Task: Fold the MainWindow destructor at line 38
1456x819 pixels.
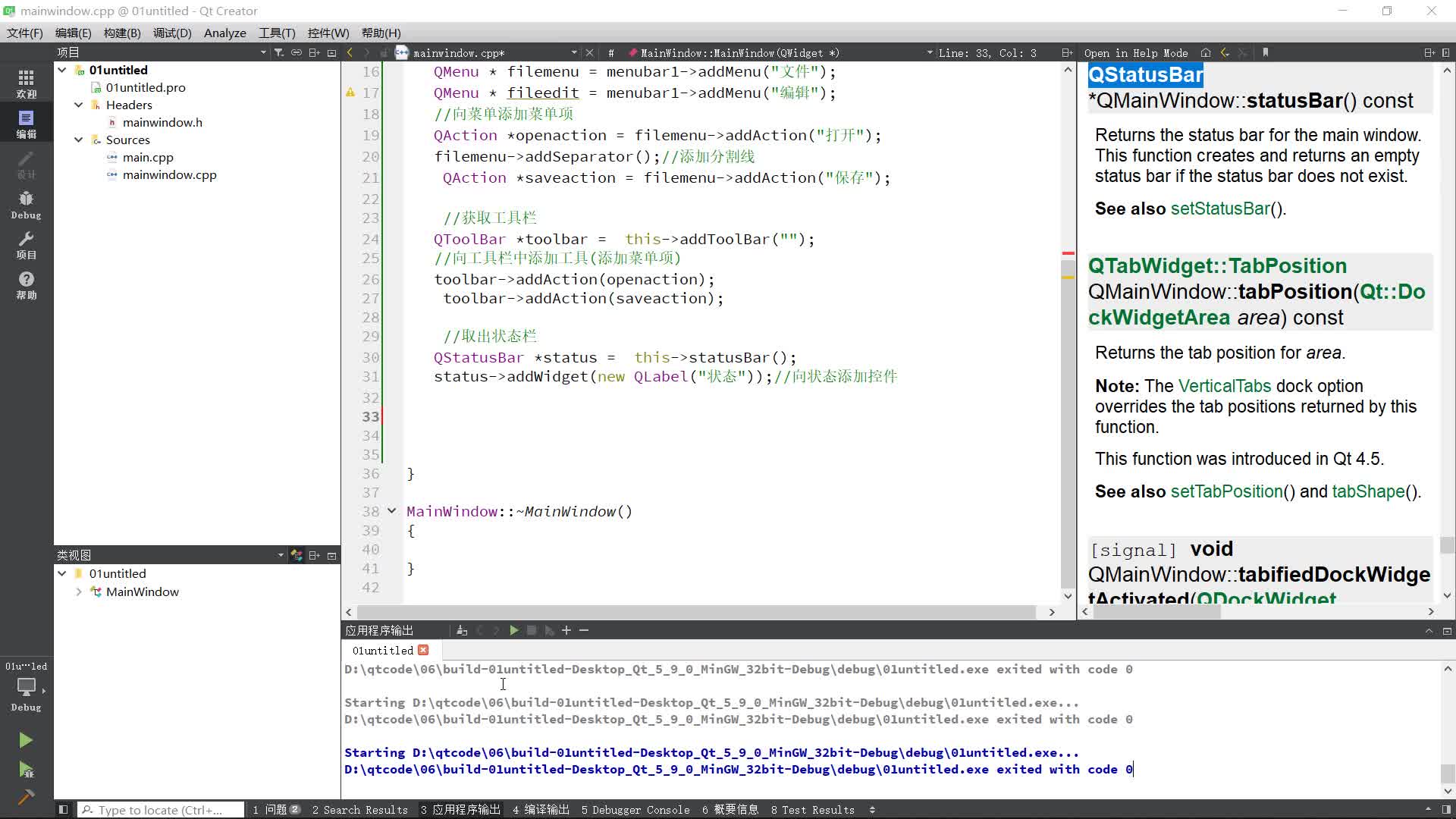Action: click(391, 511)
